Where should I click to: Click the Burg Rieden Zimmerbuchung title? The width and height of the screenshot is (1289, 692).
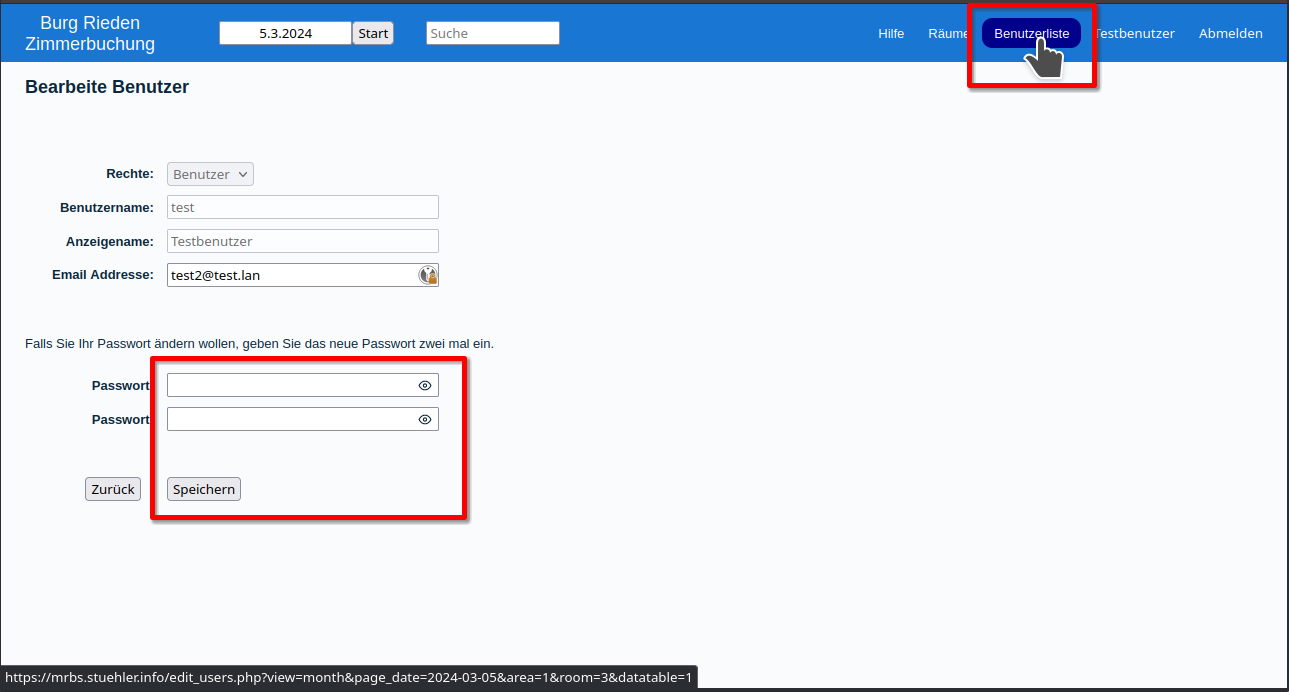tap(90, 33)
